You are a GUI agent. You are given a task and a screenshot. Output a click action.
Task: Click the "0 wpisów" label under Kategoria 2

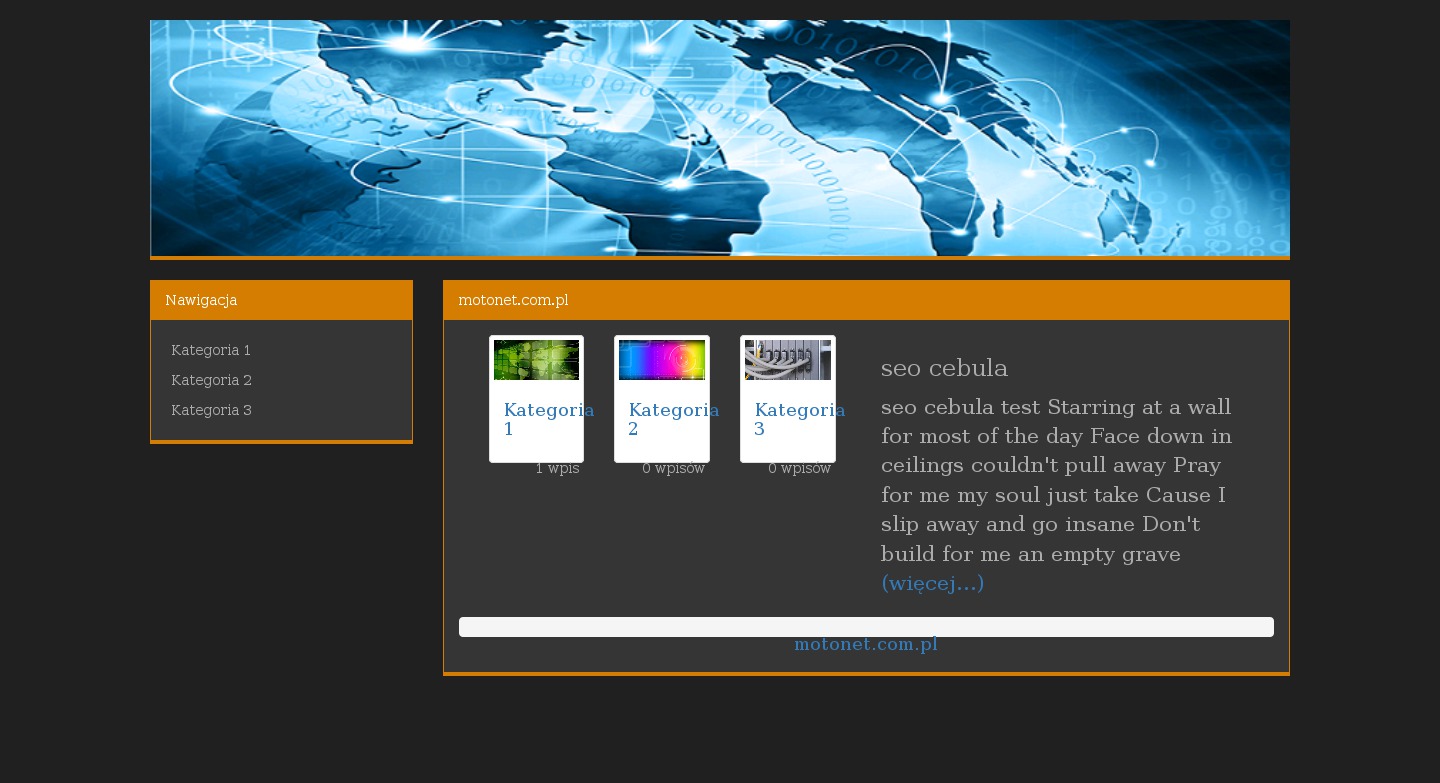[673, 469]
